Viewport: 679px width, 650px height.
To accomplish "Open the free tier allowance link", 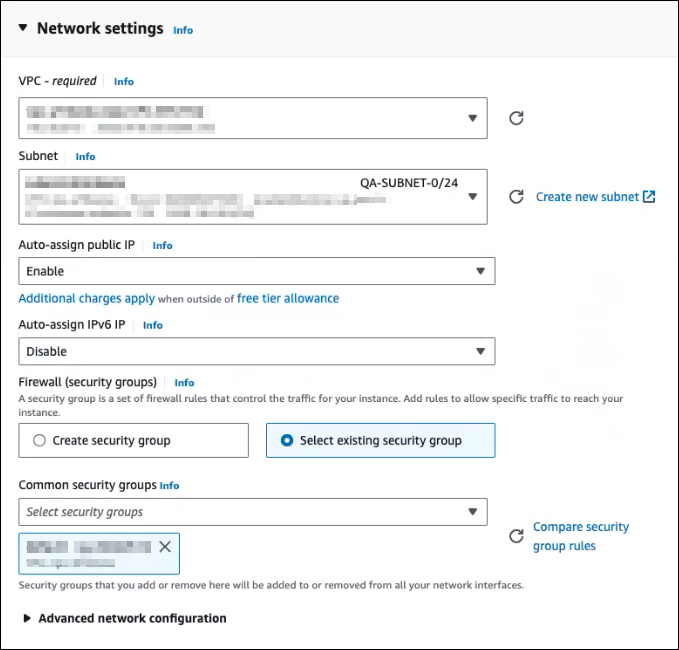I will click(288, 298).
